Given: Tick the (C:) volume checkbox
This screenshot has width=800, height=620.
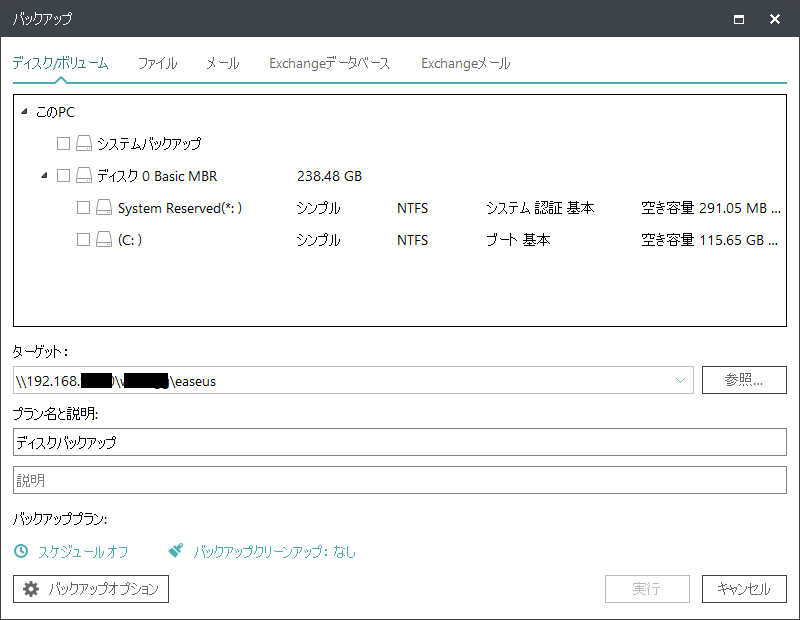Looking at the screenshot, I should (83, 239).
